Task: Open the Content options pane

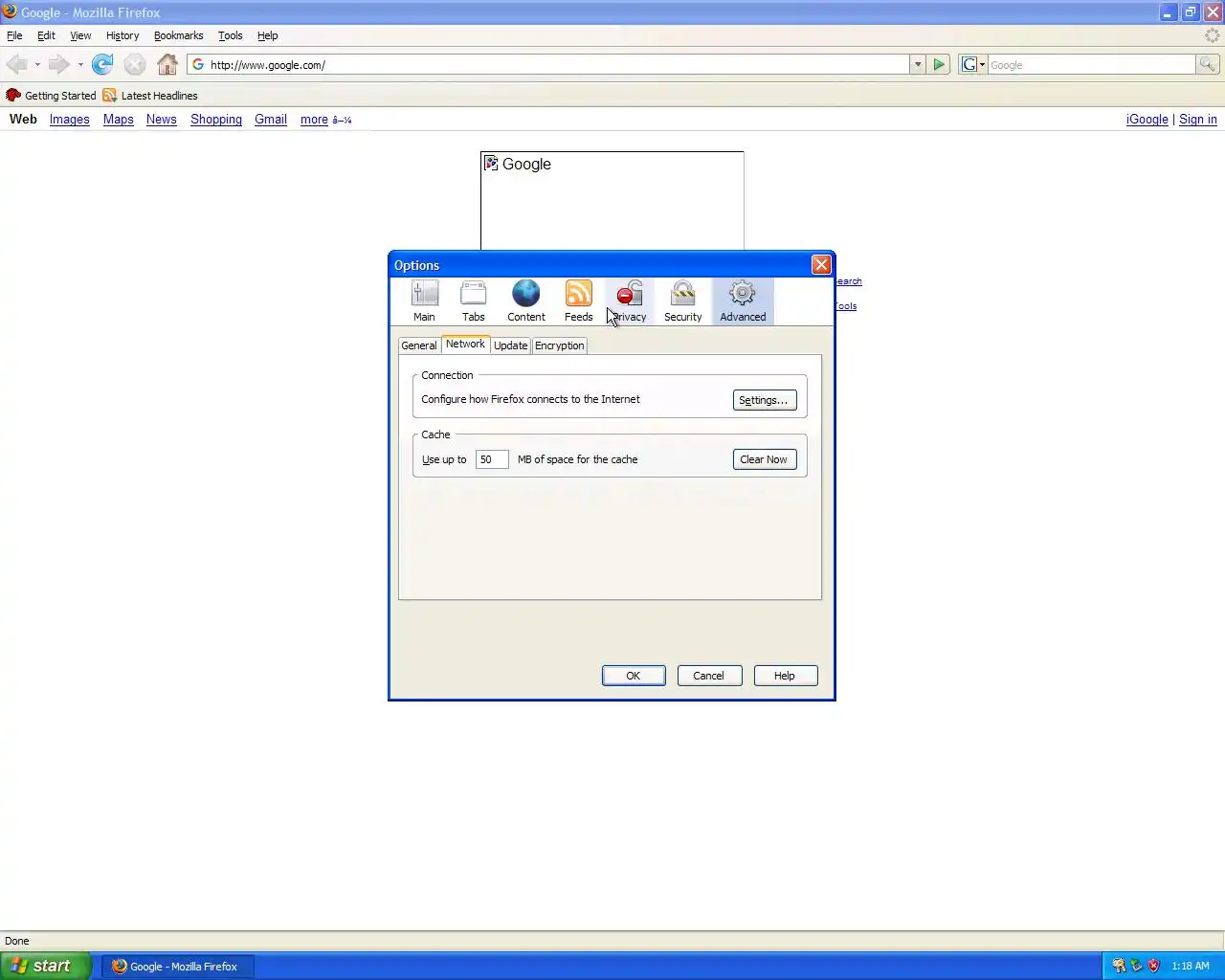Action: (526, 301)
